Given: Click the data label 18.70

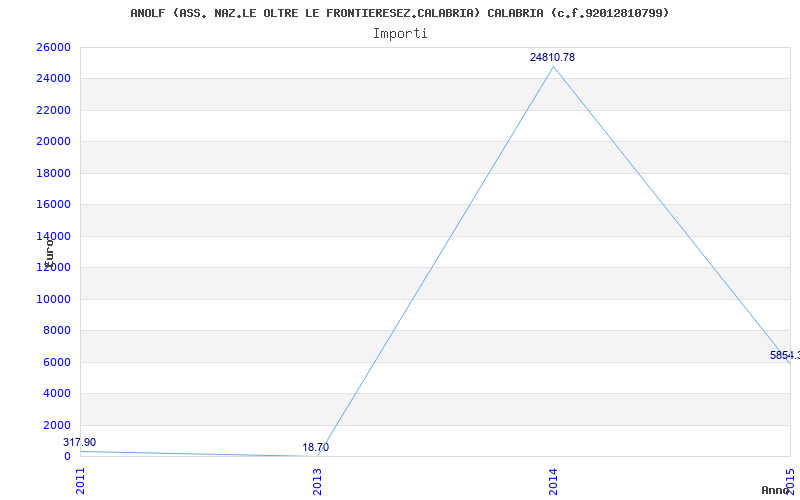Looking at the screenshot, I should pyautogui.click(x=315, y=447).
